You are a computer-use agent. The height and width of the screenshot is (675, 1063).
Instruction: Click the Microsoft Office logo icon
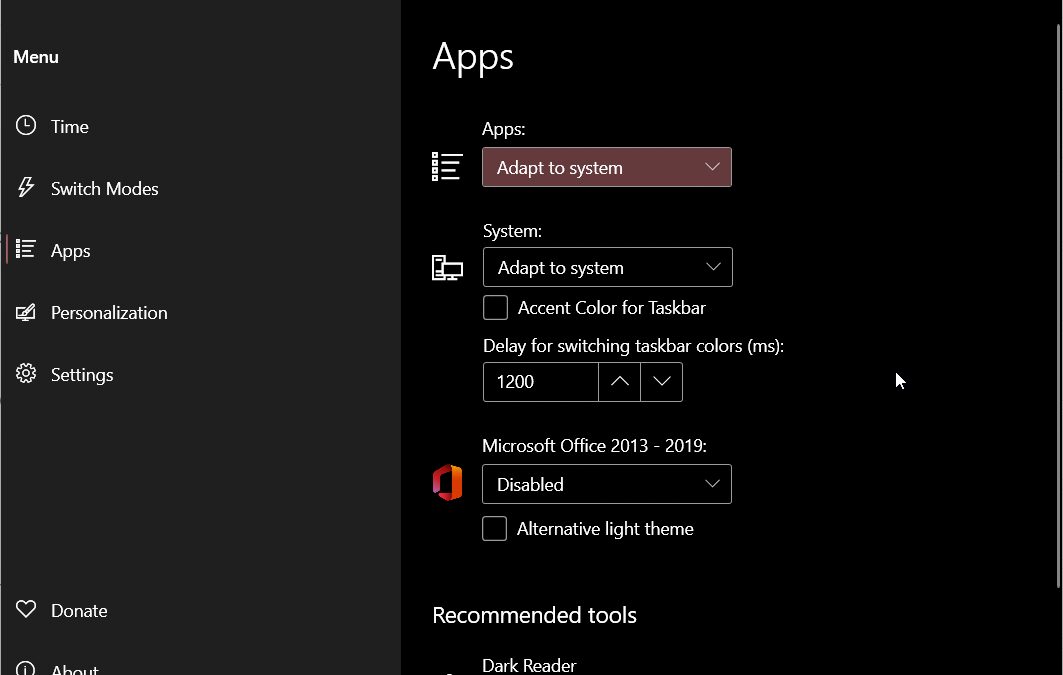pyautogui.click(x=447, y=483)
